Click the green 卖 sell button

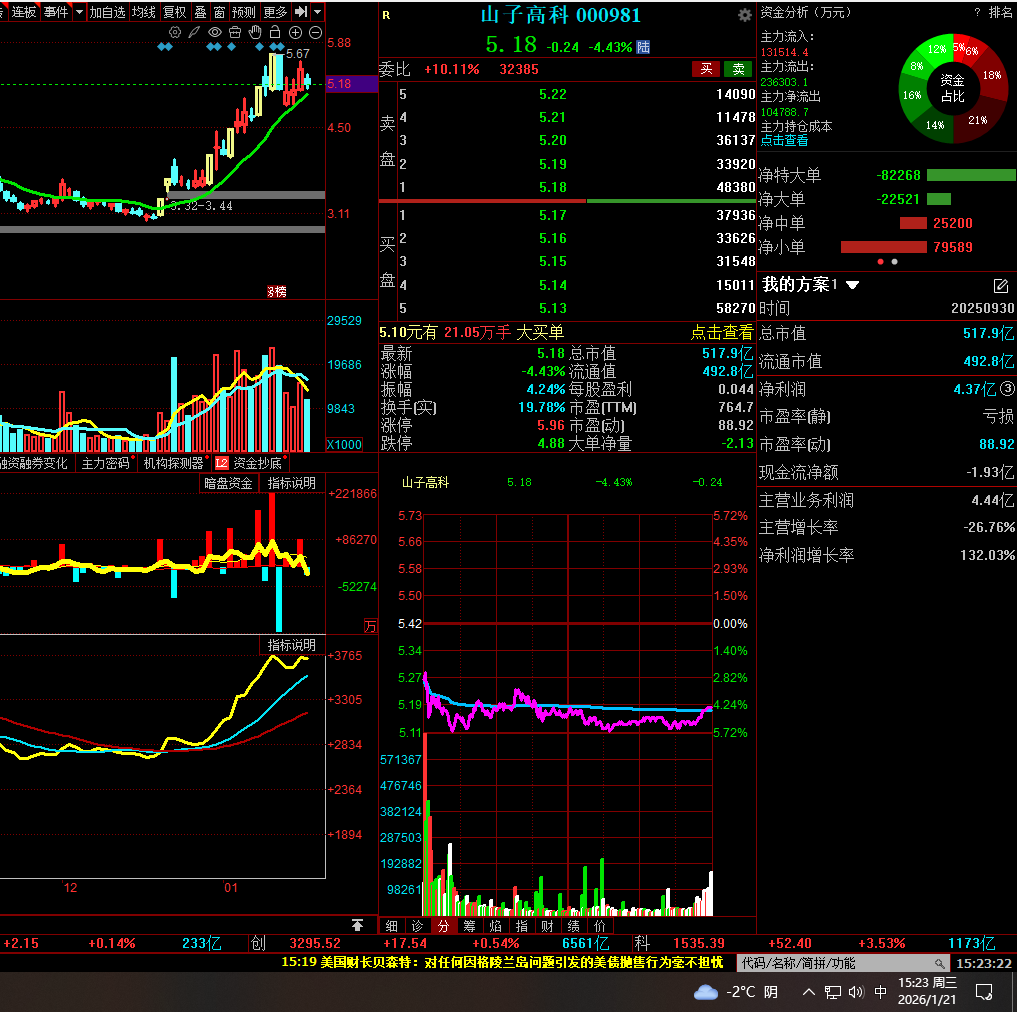coord(738,69)
